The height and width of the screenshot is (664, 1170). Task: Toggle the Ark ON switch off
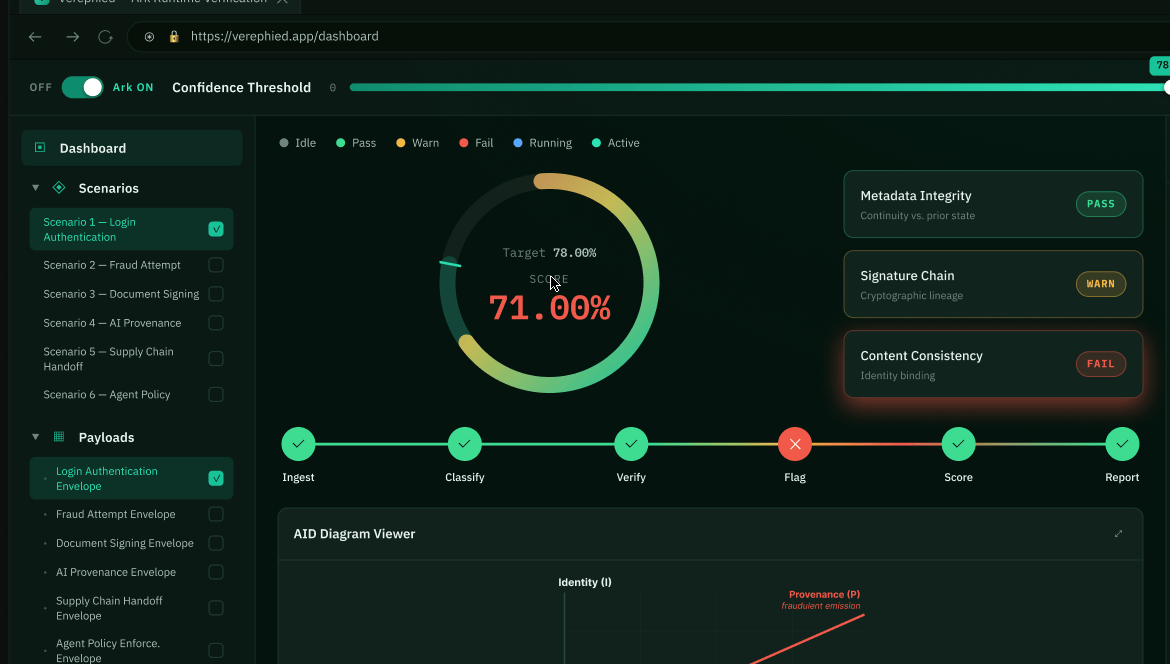pyautogui.click(x=82, y=87)
